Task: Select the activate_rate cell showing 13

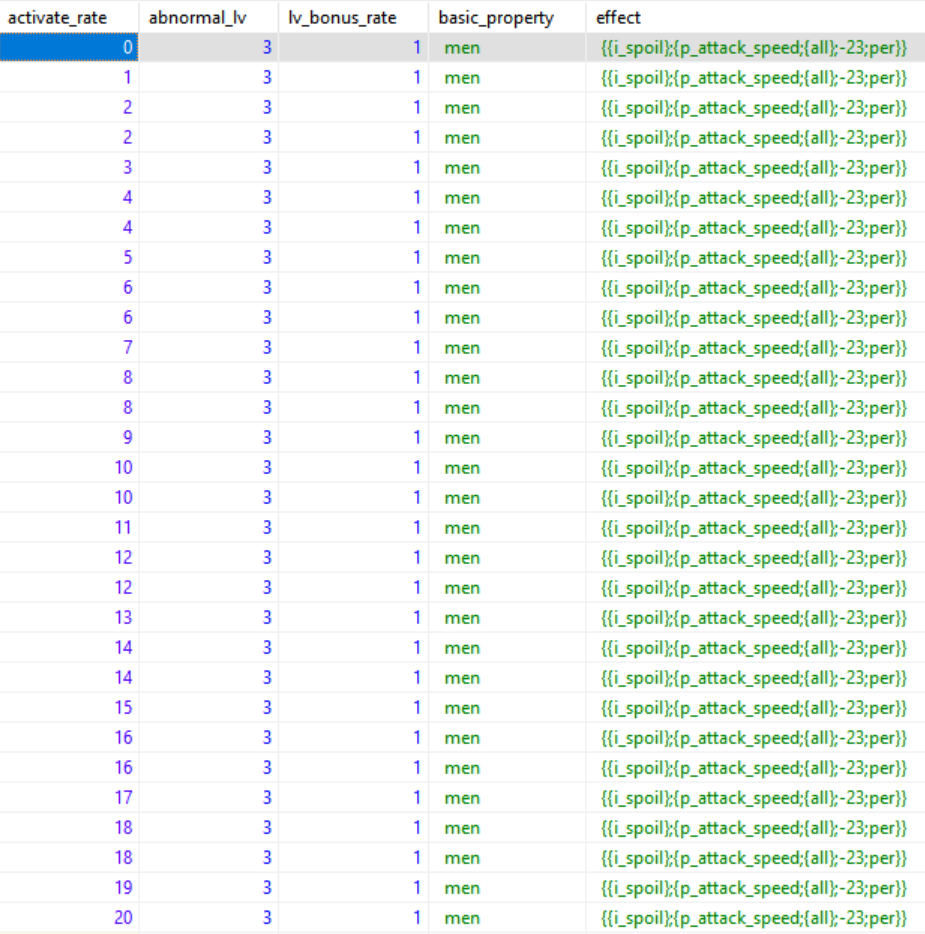Action: (x=69, y=617)
